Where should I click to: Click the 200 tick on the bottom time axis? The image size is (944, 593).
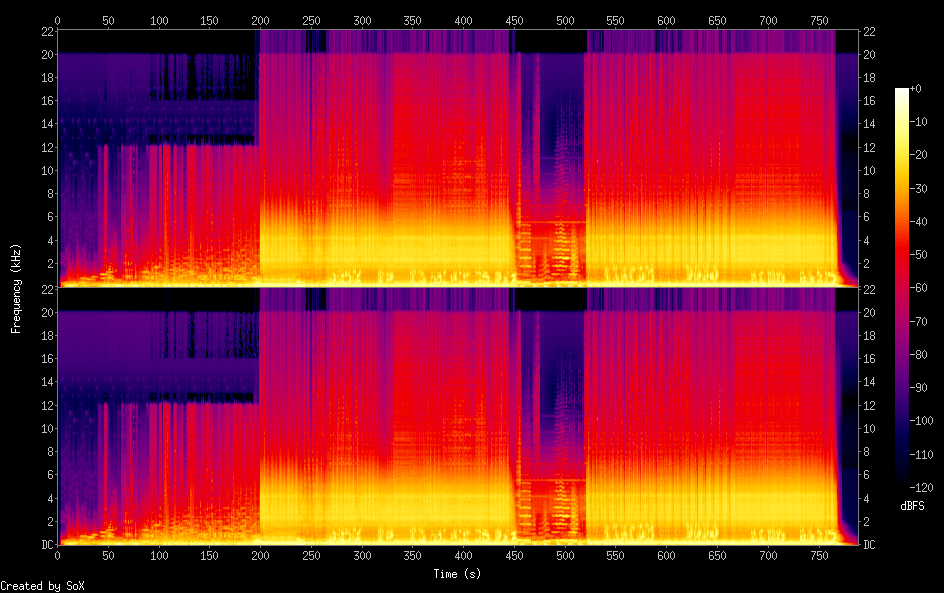[260, 554]
